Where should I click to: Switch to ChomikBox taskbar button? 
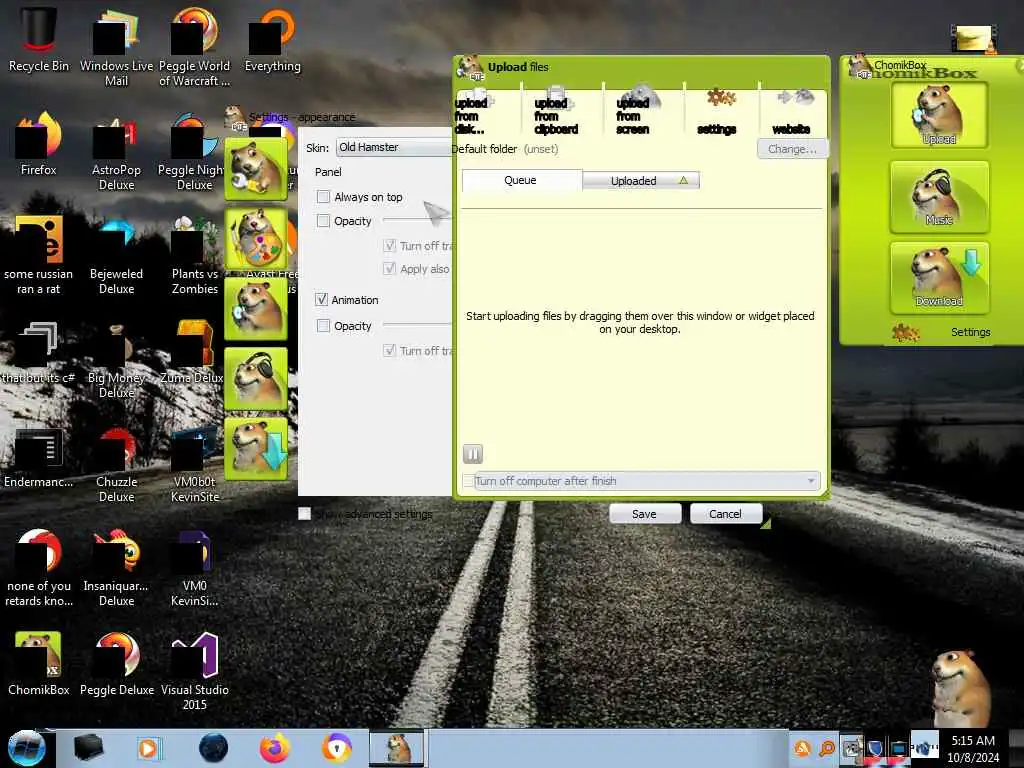[396, 748]
